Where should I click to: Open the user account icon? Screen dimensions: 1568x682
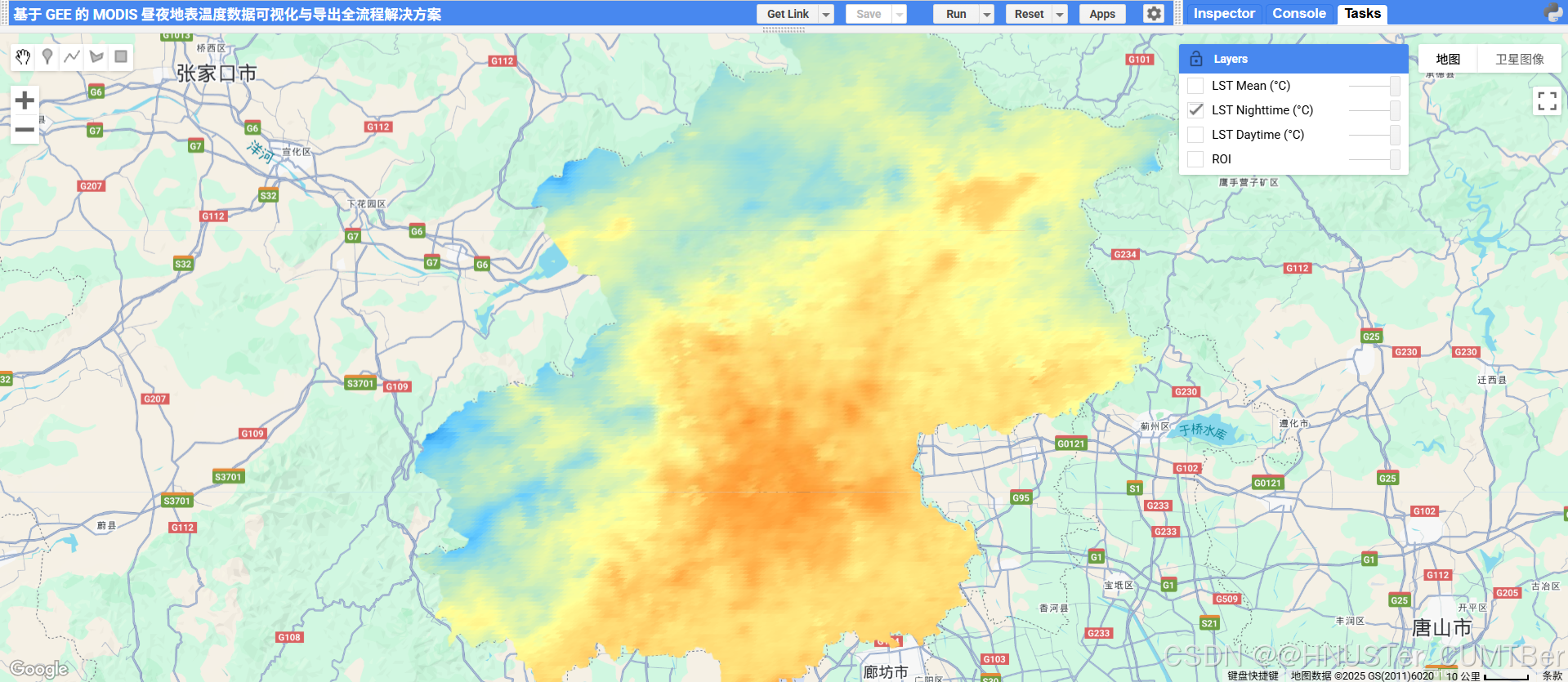(1553, 13)
